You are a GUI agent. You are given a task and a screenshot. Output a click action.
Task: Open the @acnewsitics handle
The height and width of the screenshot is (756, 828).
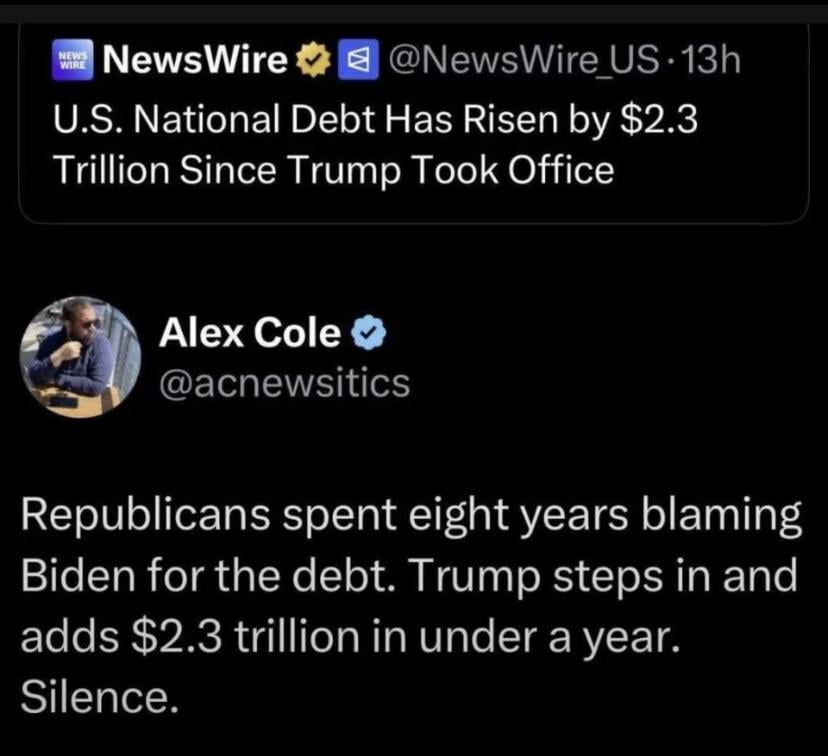pos(284,381)
